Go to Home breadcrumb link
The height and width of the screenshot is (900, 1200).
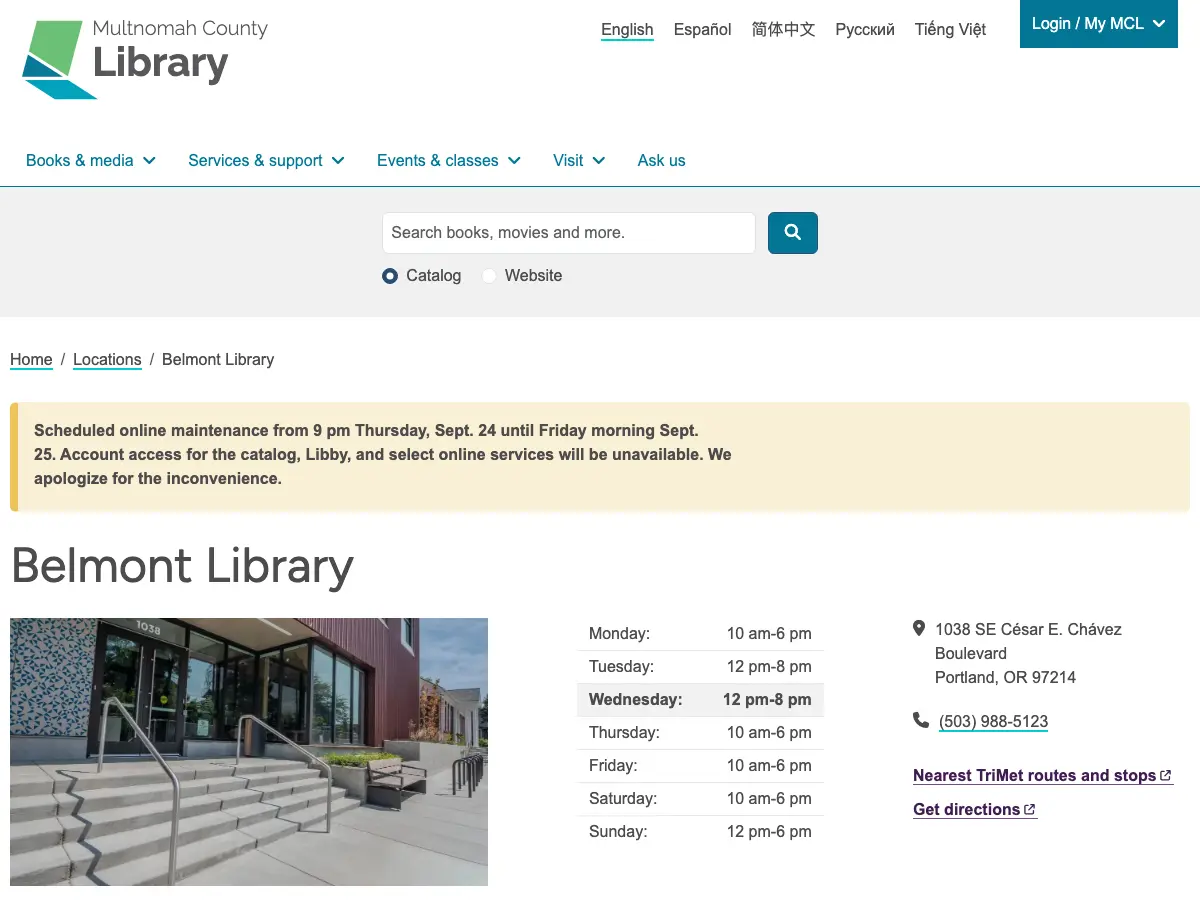click(x=31, y=360)
